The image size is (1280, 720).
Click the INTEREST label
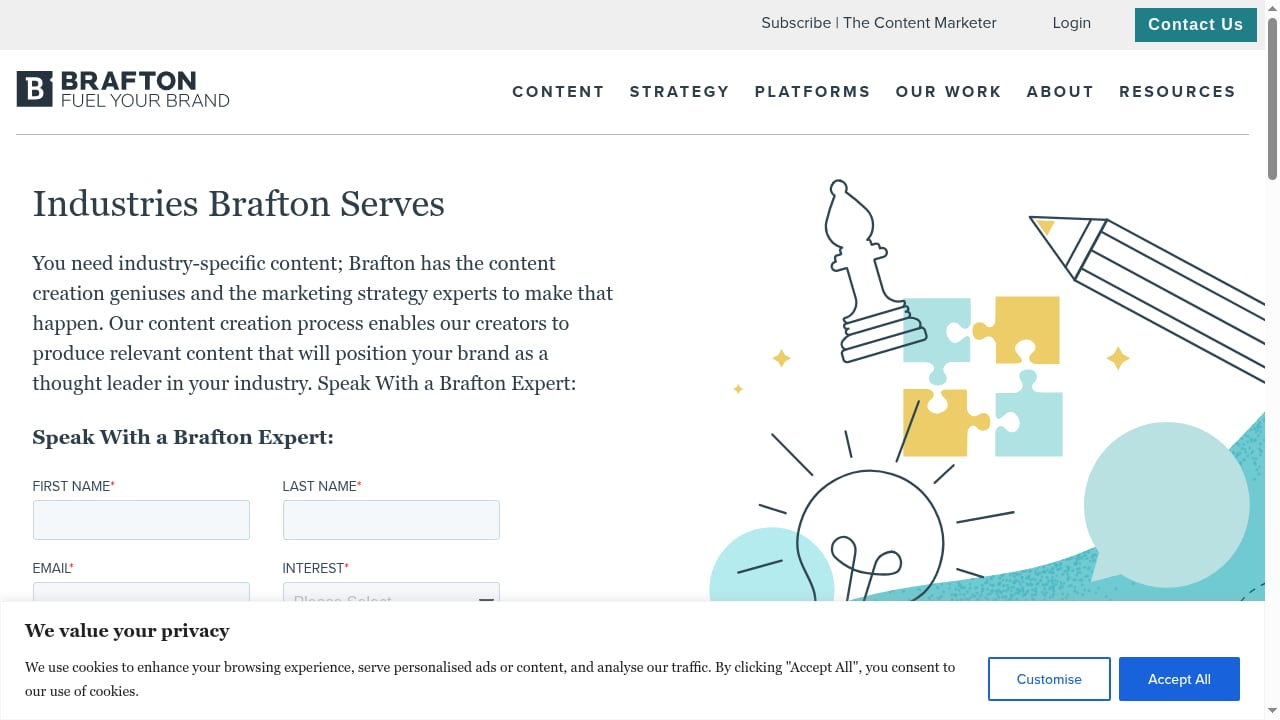tap(316, 568)
